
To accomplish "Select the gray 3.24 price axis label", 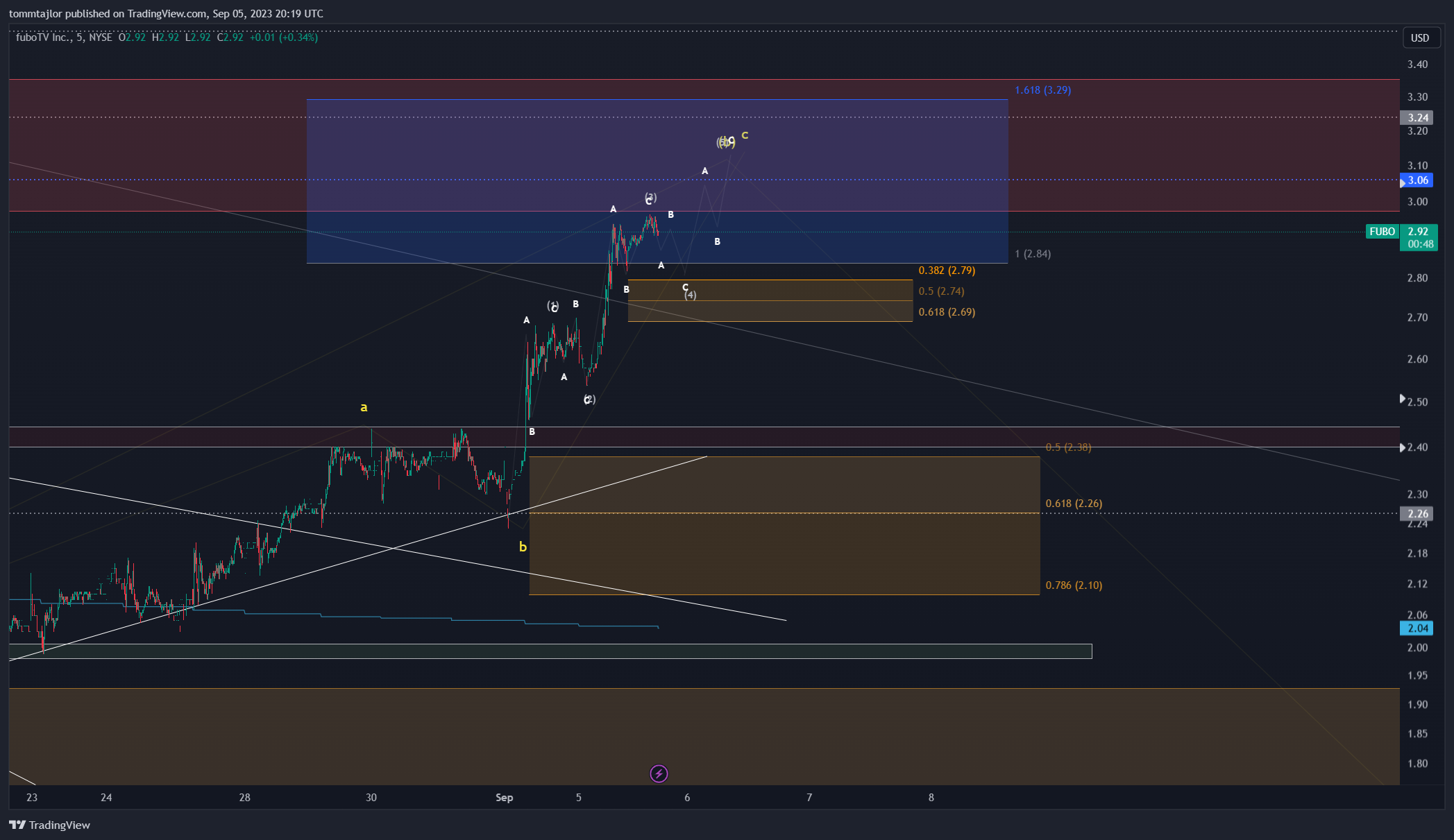I will 1417,118.
